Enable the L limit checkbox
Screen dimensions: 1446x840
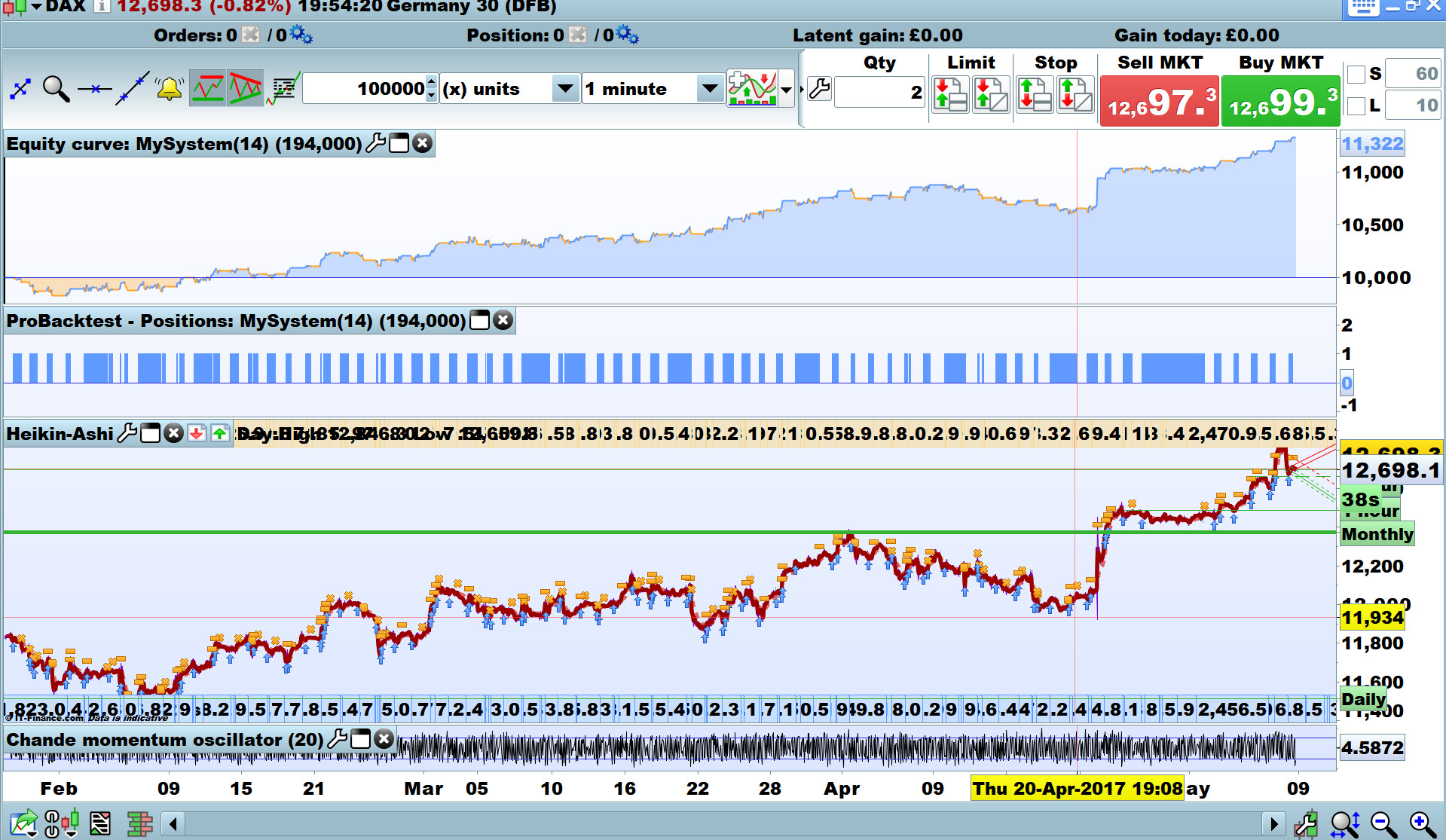pos(1356,105)
